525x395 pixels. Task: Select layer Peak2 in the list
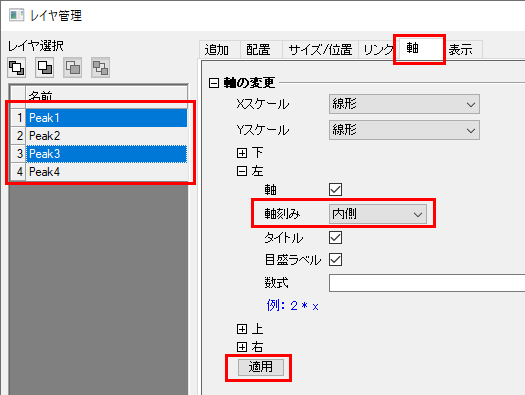106,136
